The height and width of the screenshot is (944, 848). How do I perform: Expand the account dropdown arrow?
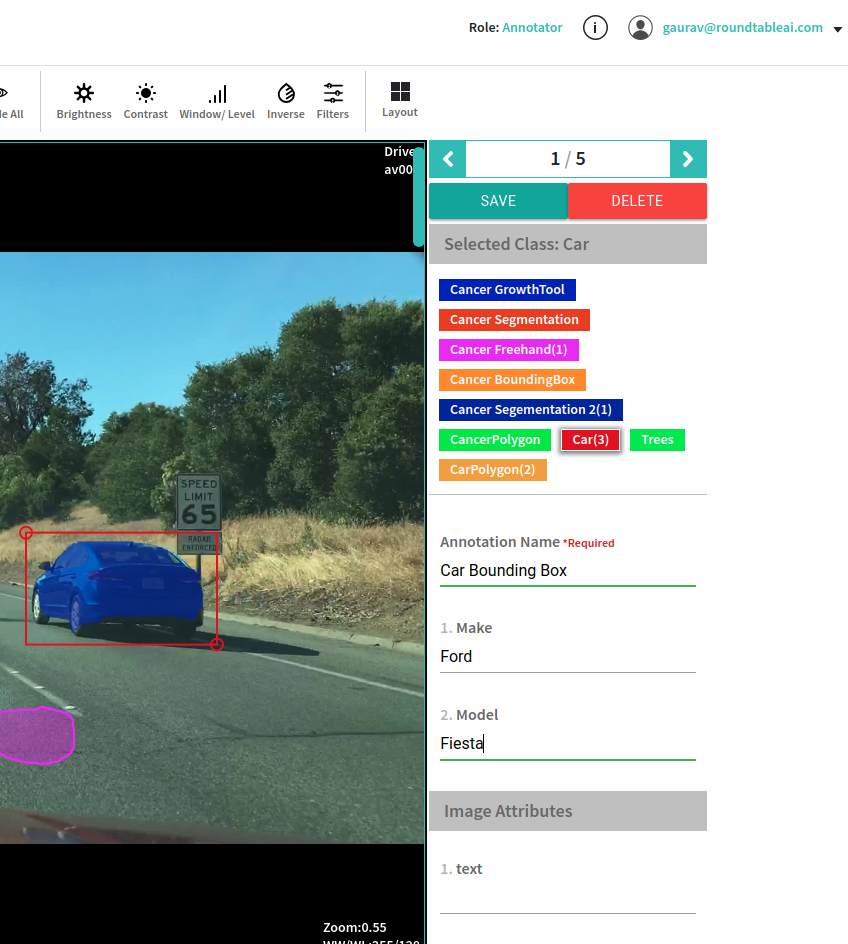click(837, 29)
